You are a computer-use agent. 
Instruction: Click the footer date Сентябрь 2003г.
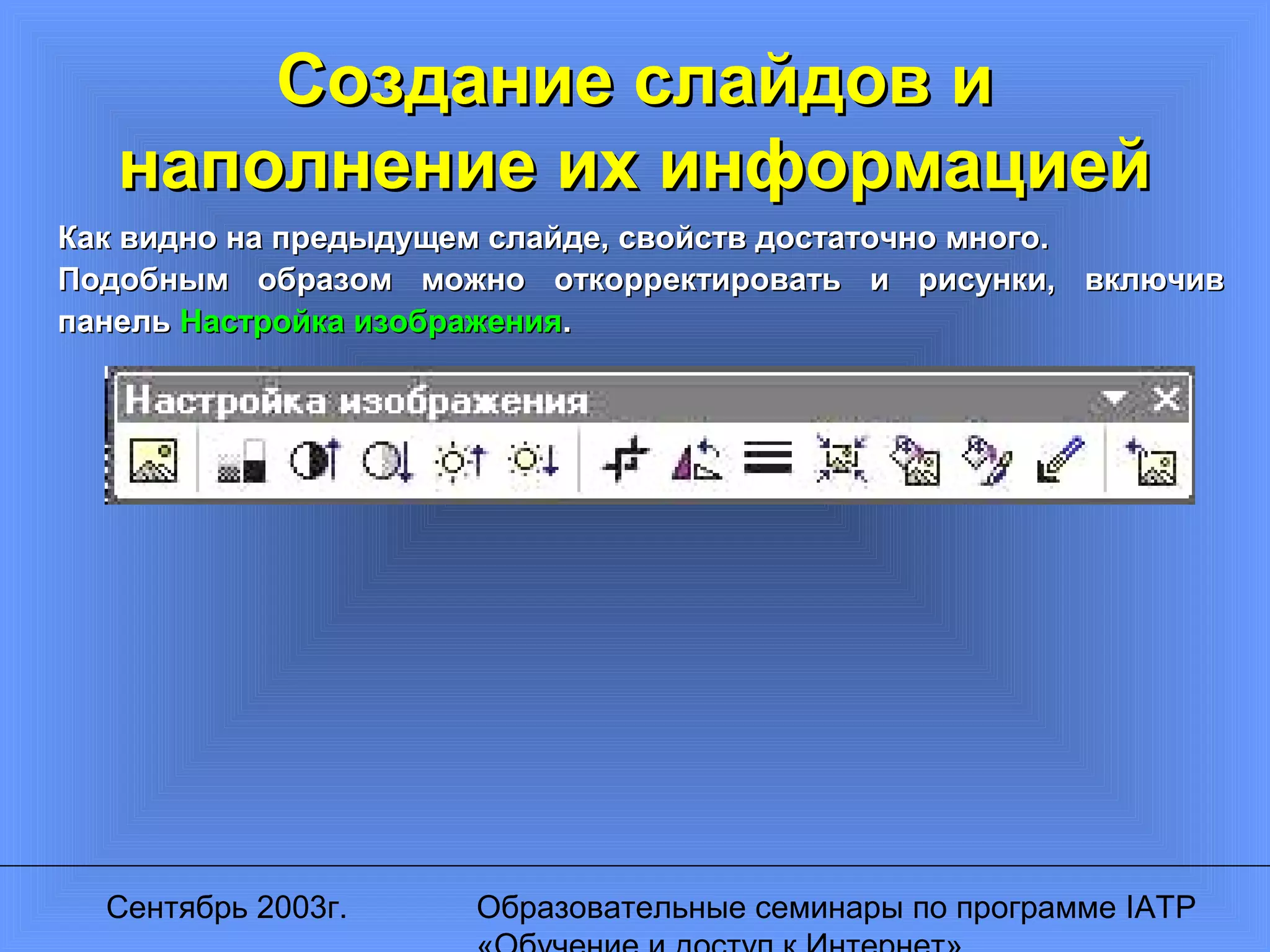(x=226, y=907)
